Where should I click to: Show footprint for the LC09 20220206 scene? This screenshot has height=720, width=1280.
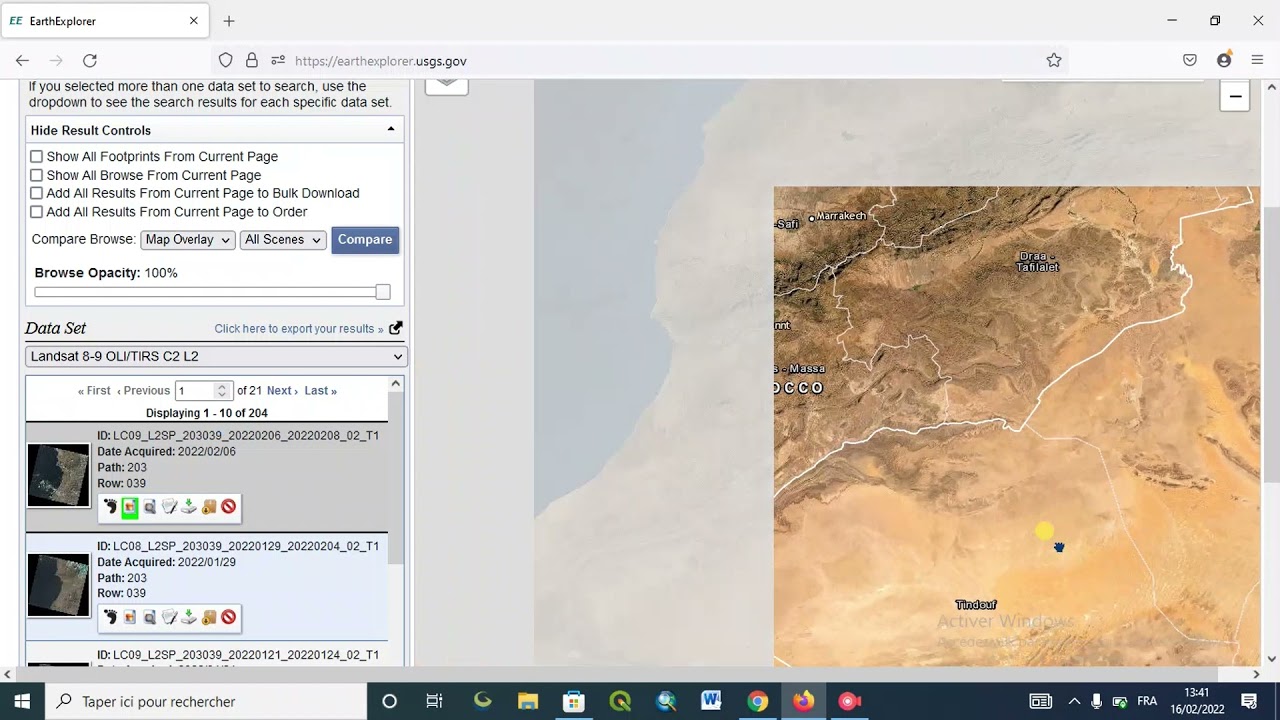110,508
